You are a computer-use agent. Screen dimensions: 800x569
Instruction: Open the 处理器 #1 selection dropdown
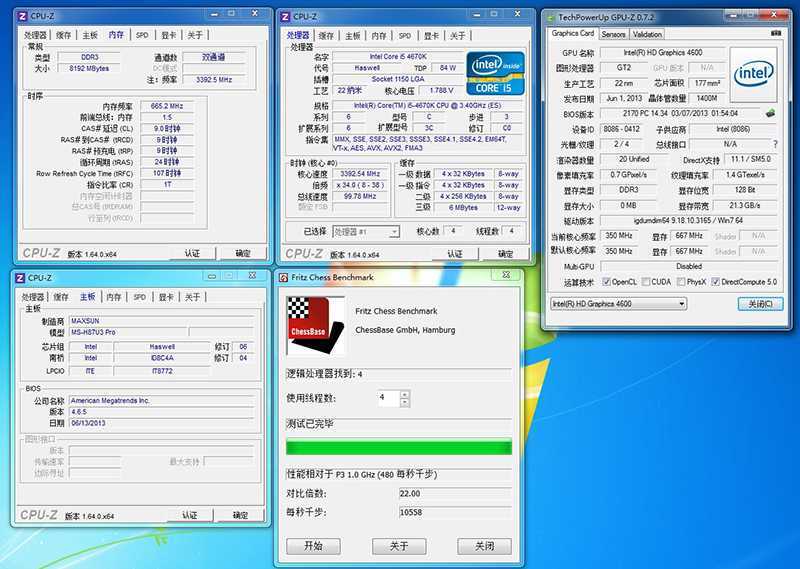[366, 232]
